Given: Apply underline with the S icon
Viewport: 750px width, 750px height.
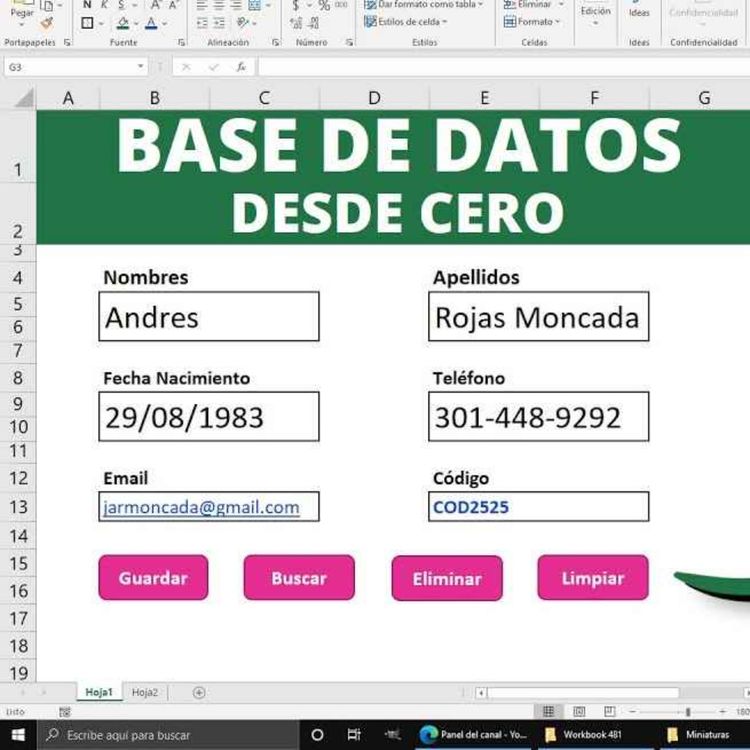Looking at the screenshot, I should pyautogui.click(x=121, y=5).
